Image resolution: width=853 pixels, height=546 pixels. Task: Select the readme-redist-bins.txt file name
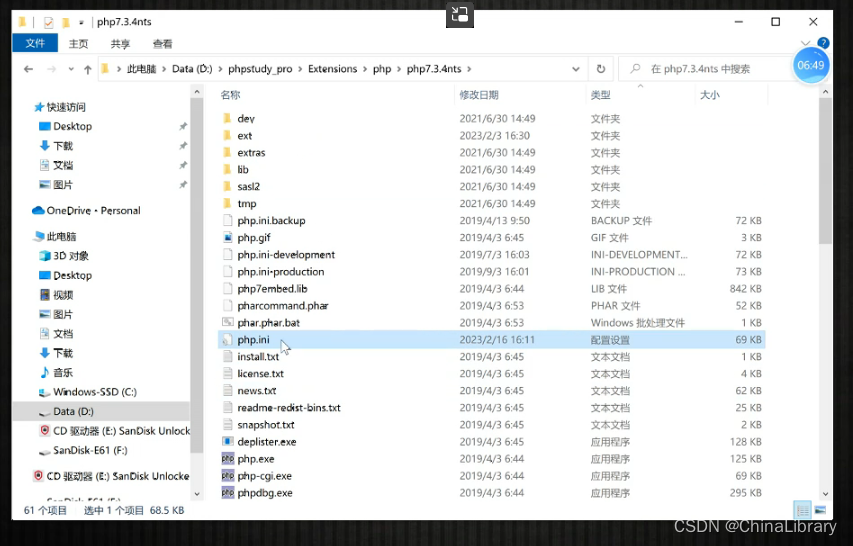(289, 408)
